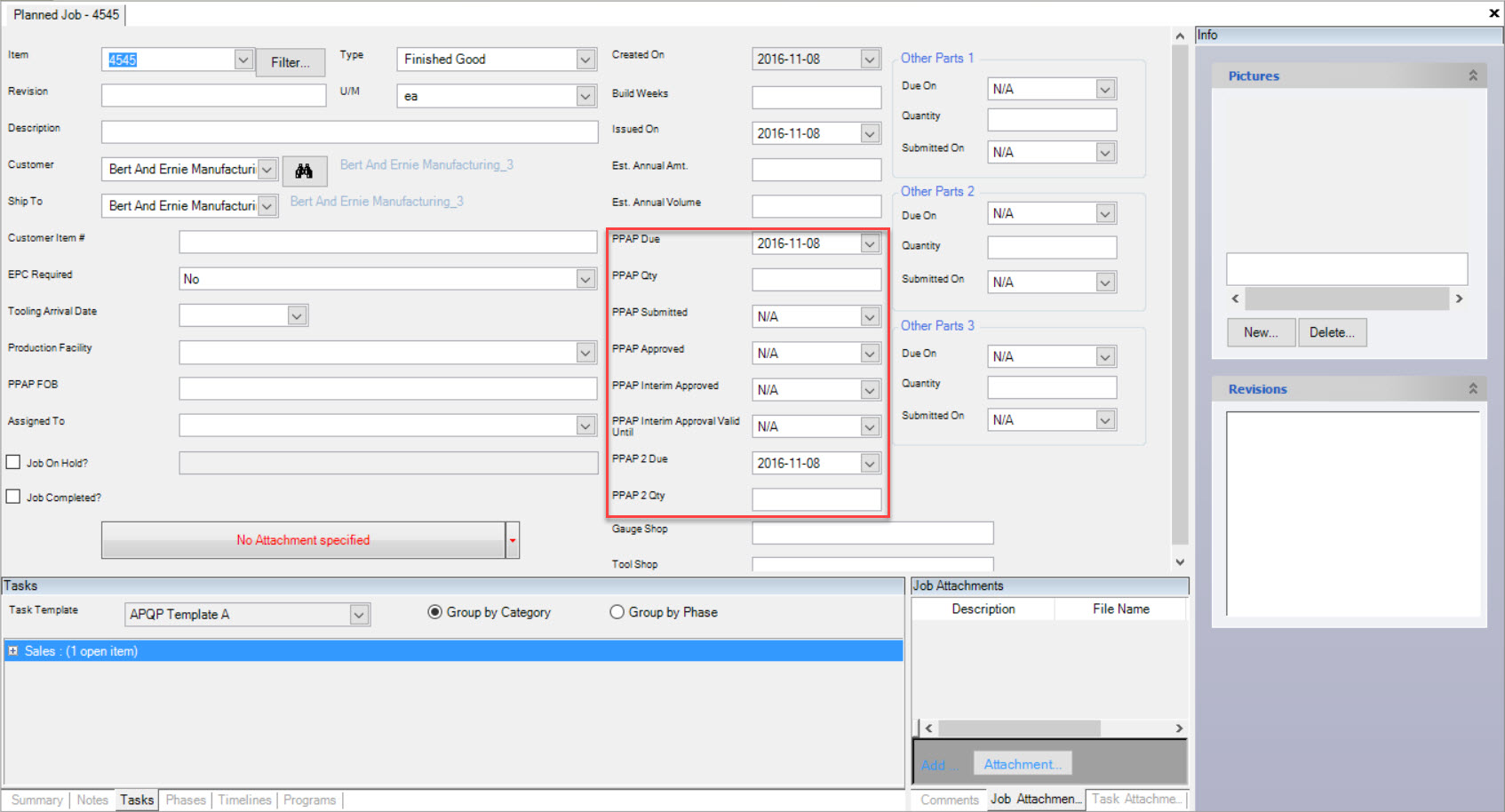
Task: Switch to the Summary tab
Action: tap(36, 800)
